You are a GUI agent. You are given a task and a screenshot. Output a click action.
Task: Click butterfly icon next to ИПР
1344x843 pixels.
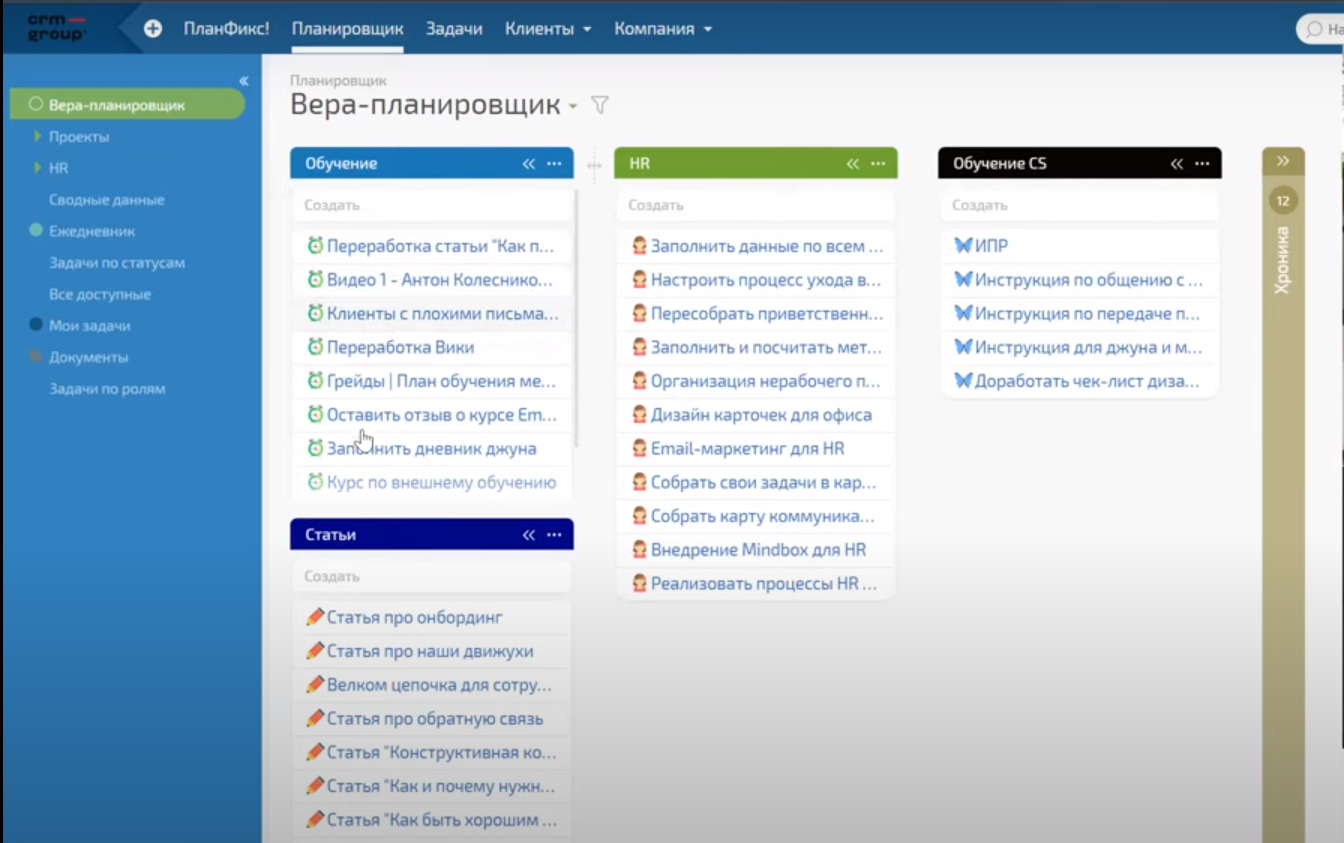(x=963, y=245)
